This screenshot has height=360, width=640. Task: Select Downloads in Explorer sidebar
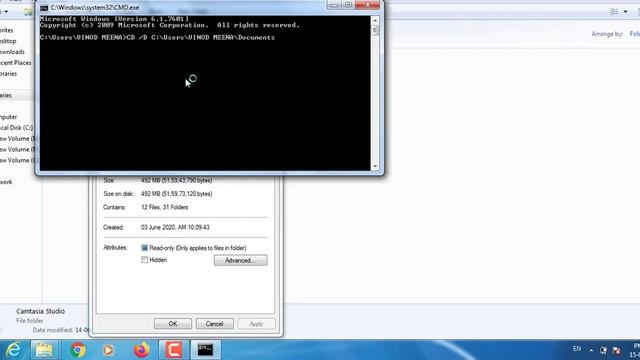12,52
